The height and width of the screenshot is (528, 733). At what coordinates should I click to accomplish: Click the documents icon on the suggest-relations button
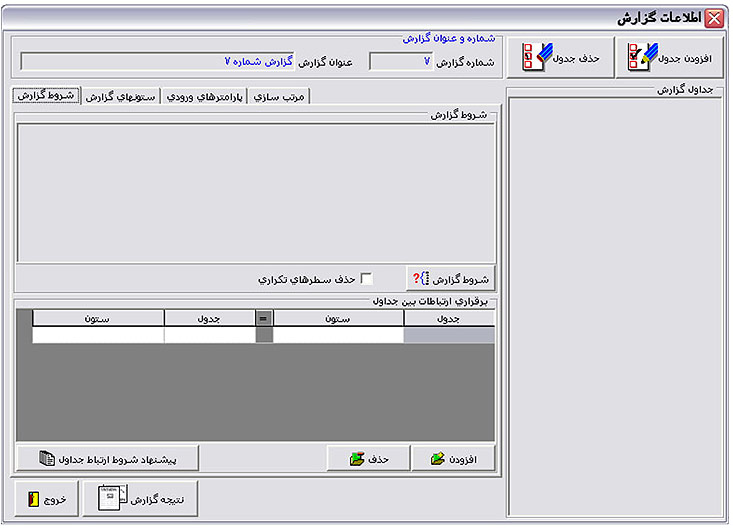[x=47, y=458]
